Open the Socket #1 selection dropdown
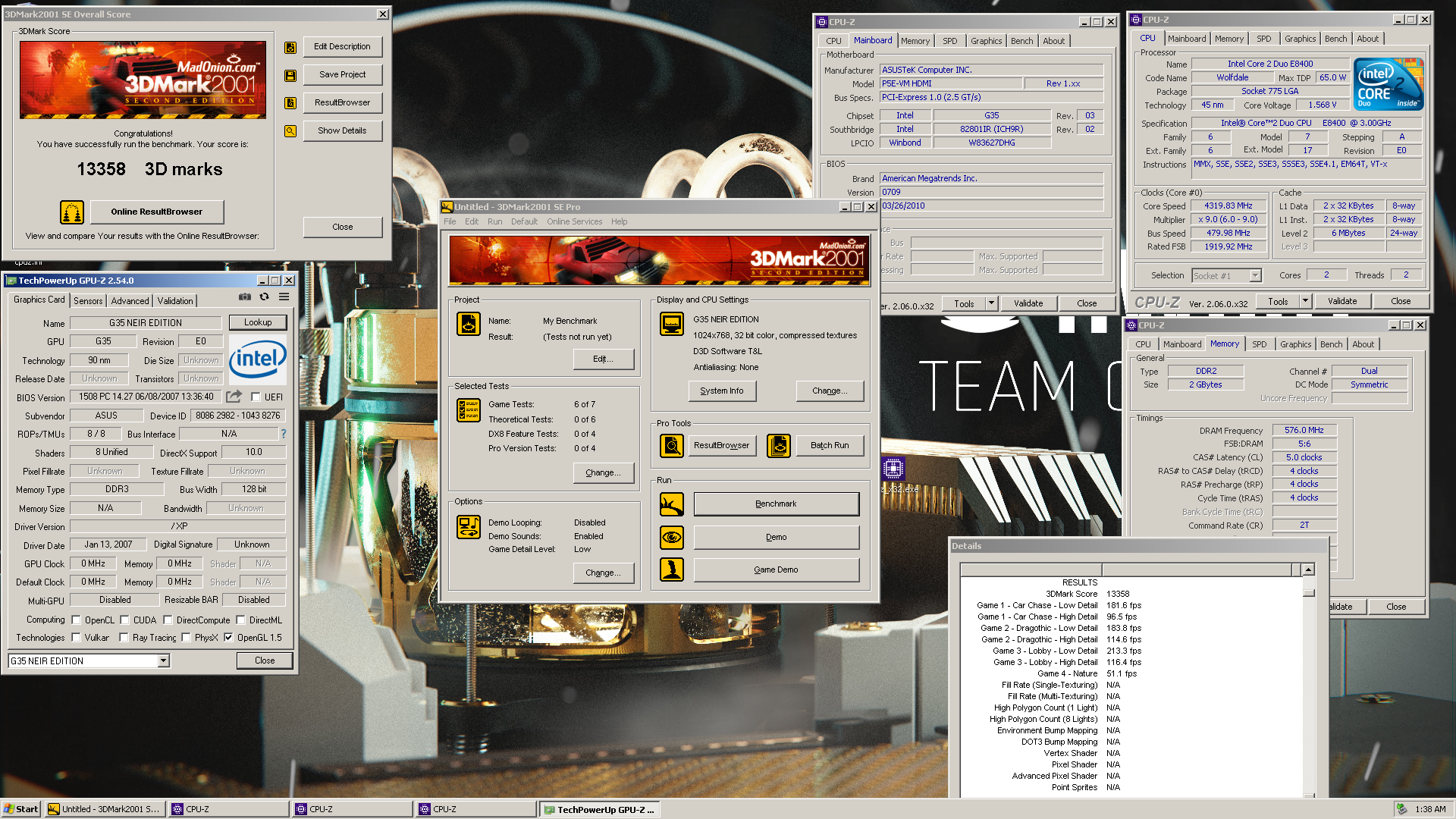This screenshot has height=819, width=1456. 1255,276
